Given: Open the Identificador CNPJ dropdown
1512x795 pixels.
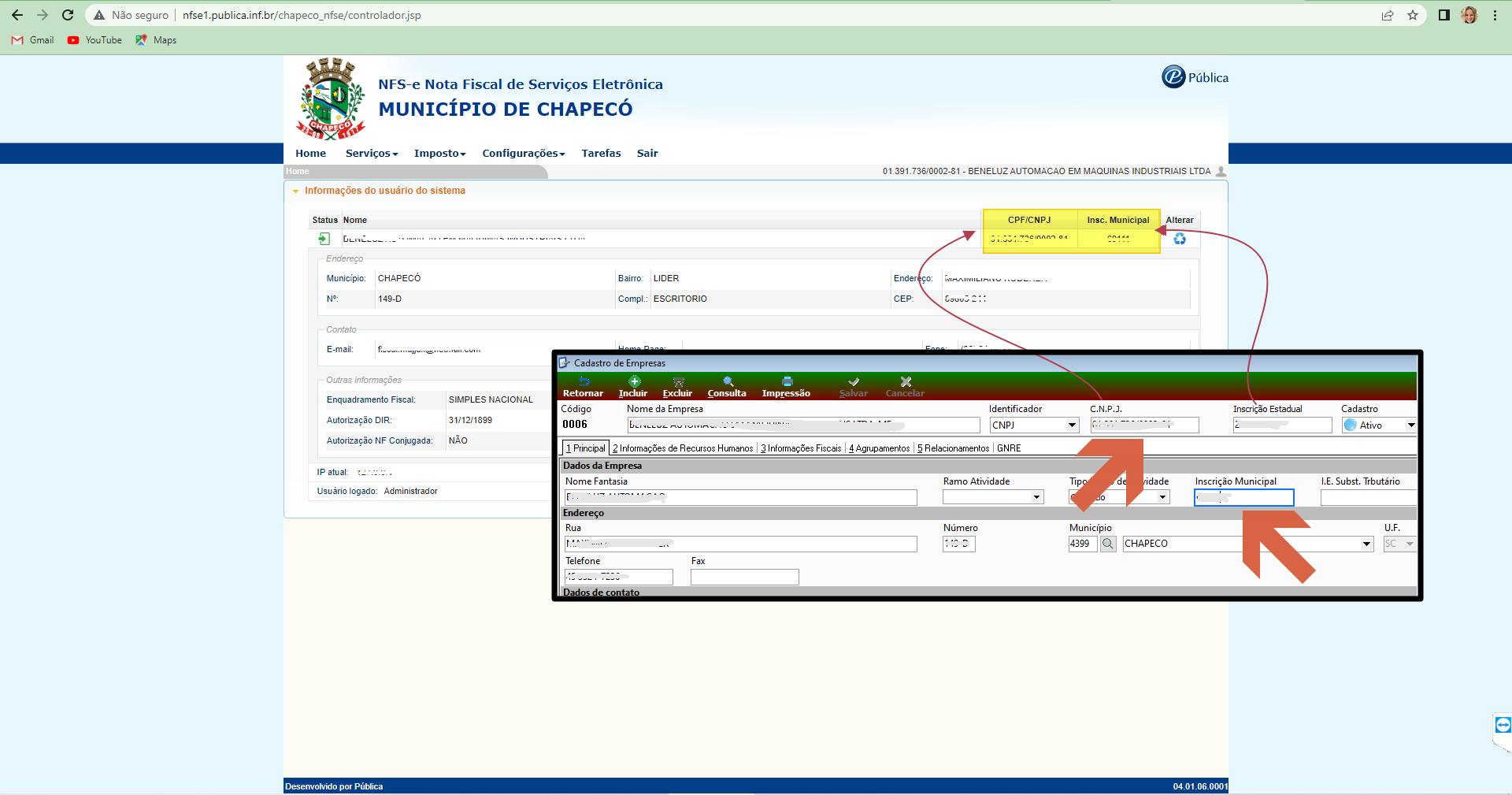Looking at the screenshot, I should tap(1072, 425).
